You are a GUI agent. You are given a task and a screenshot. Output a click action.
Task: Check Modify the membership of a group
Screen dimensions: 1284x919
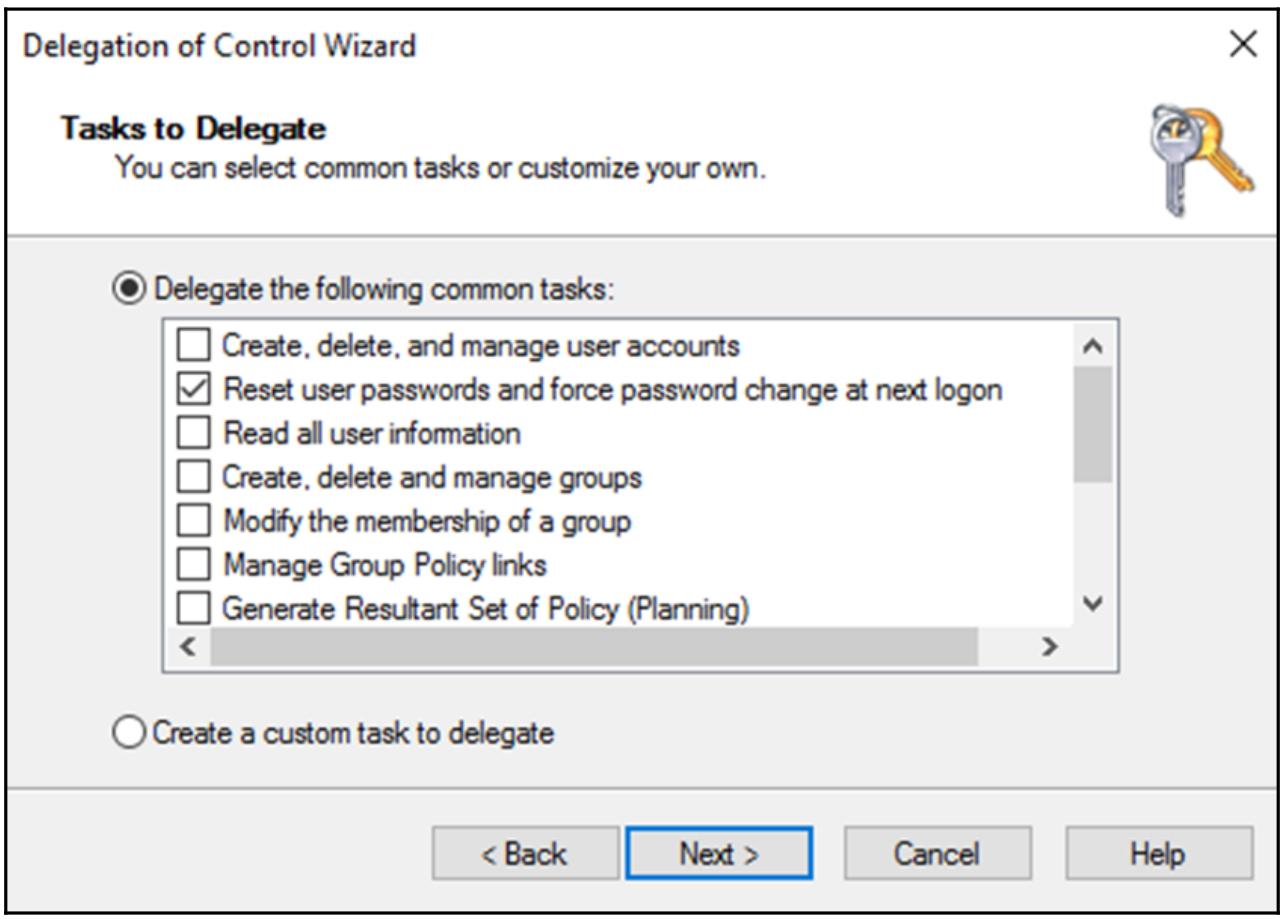[x=194, y=522]
